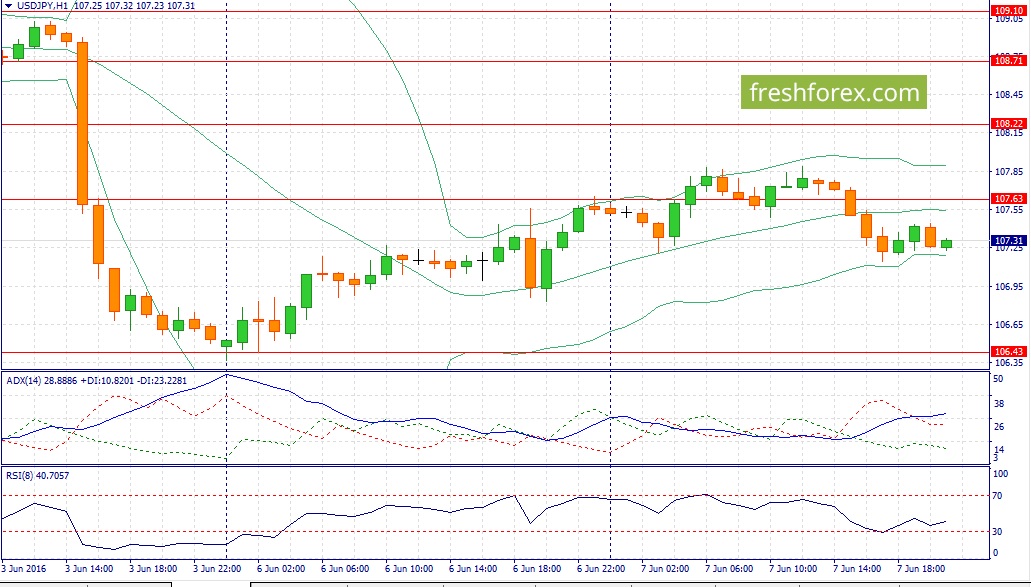Click the RSI 70 level red dashed line
Screen dimensions: 1031x587
[494, 495]
